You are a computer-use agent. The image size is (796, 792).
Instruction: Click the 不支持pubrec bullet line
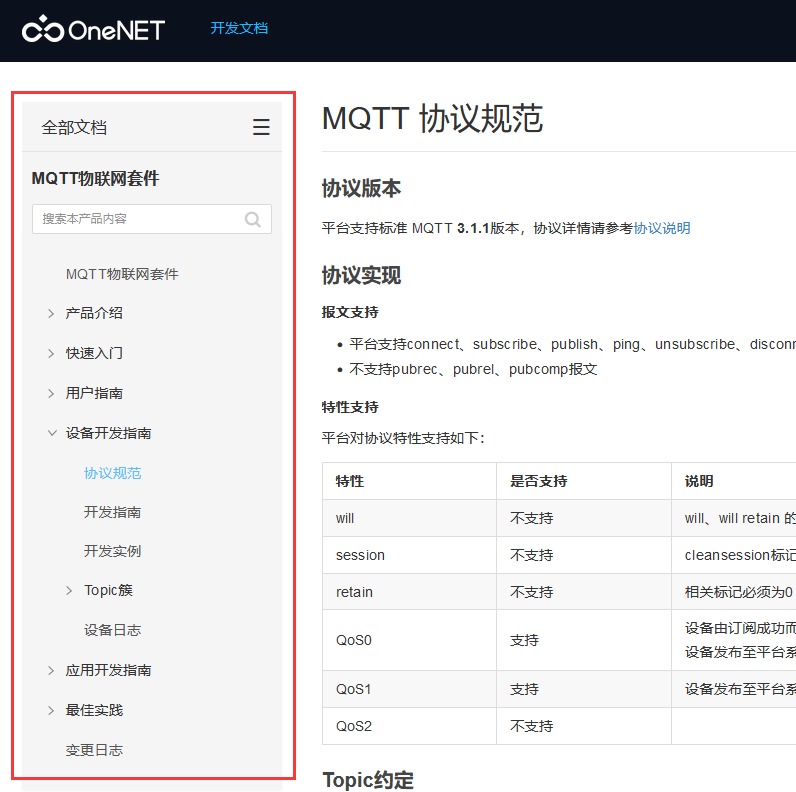(473, 369)
